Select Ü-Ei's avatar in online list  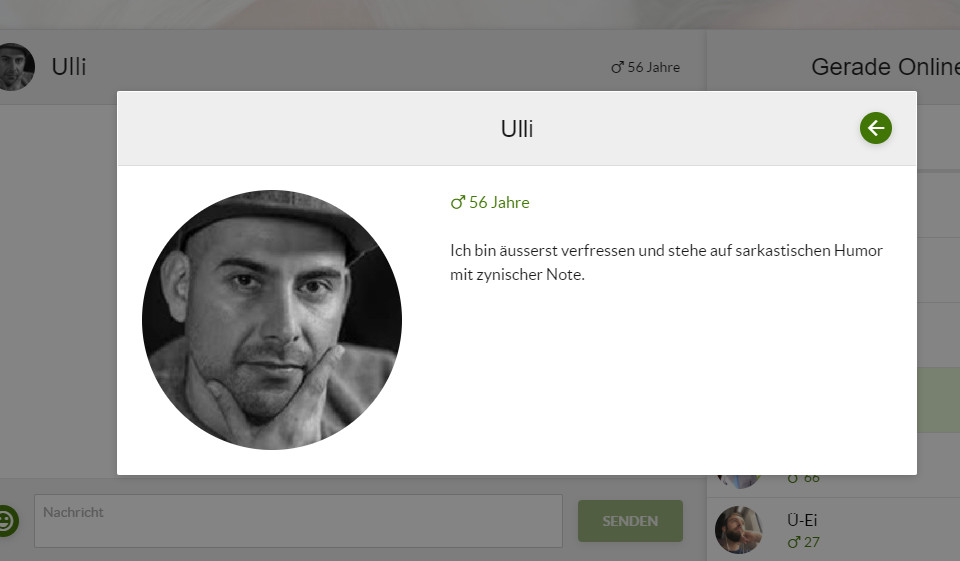(739, 530)
